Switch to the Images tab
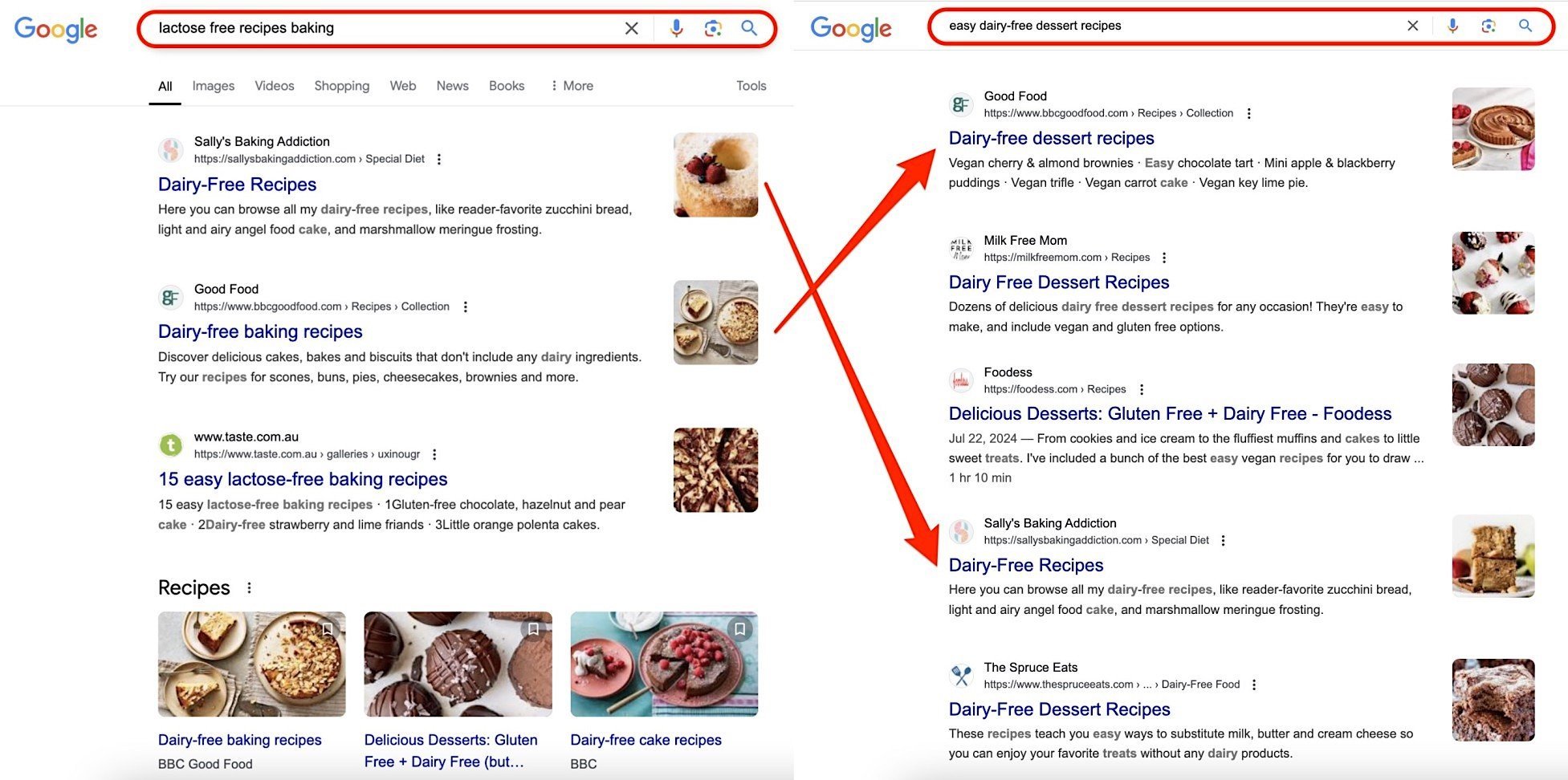 (214, 86)
